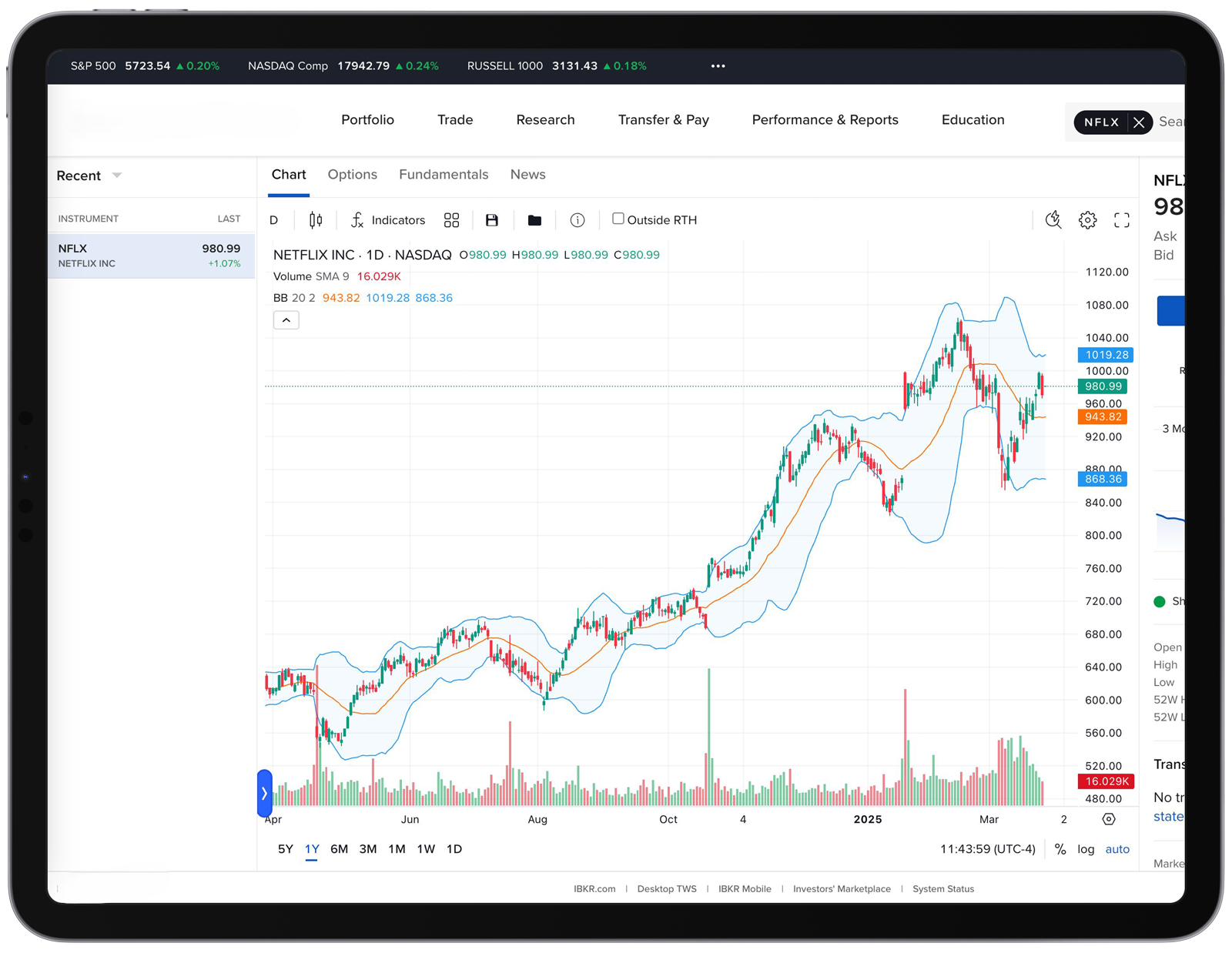The image size is (1232, 953).
Task: Clear the NFLX symbol with the X icon
Action: click(x=1139, y=122)
